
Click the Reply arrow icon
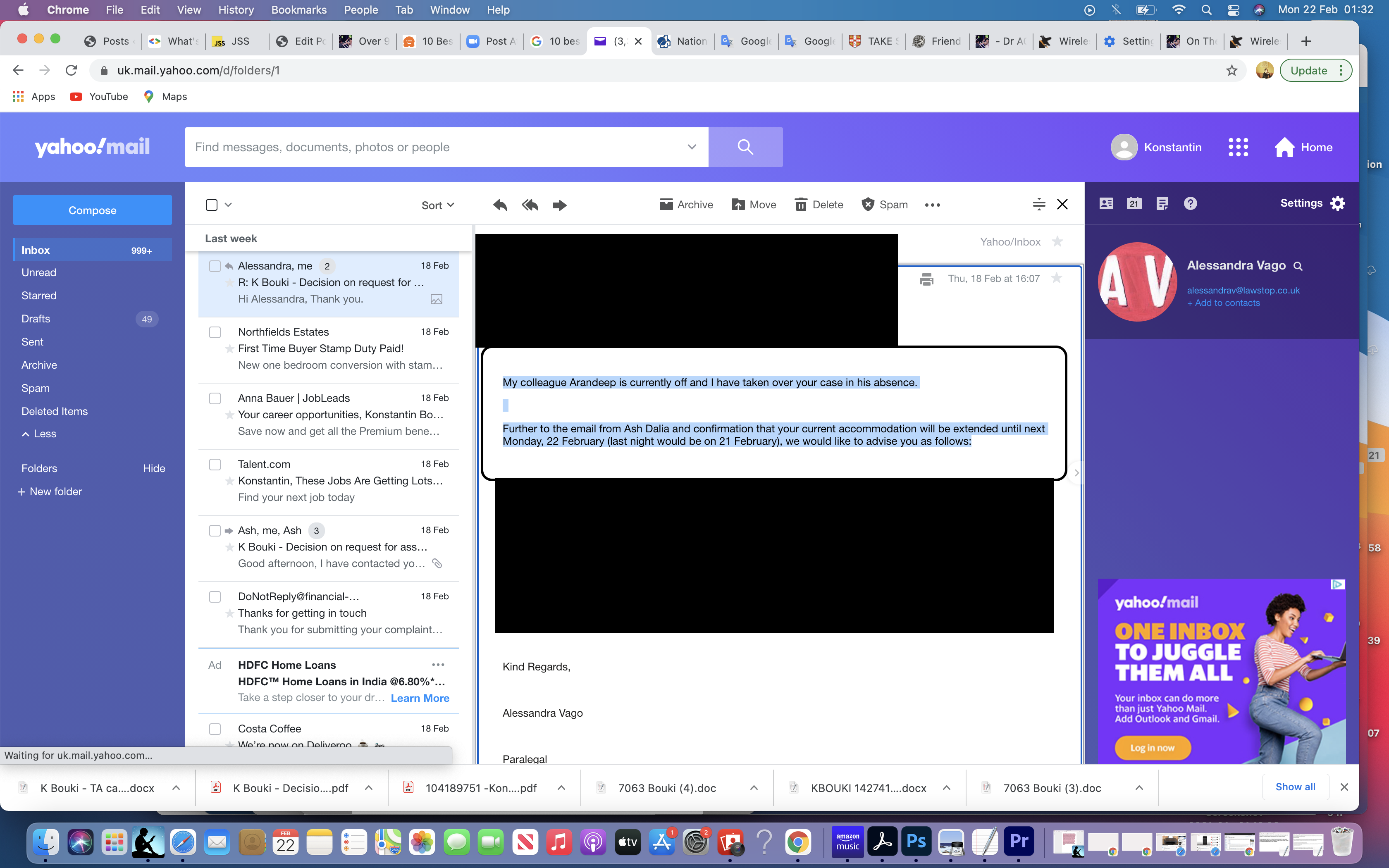pos(500,205)
